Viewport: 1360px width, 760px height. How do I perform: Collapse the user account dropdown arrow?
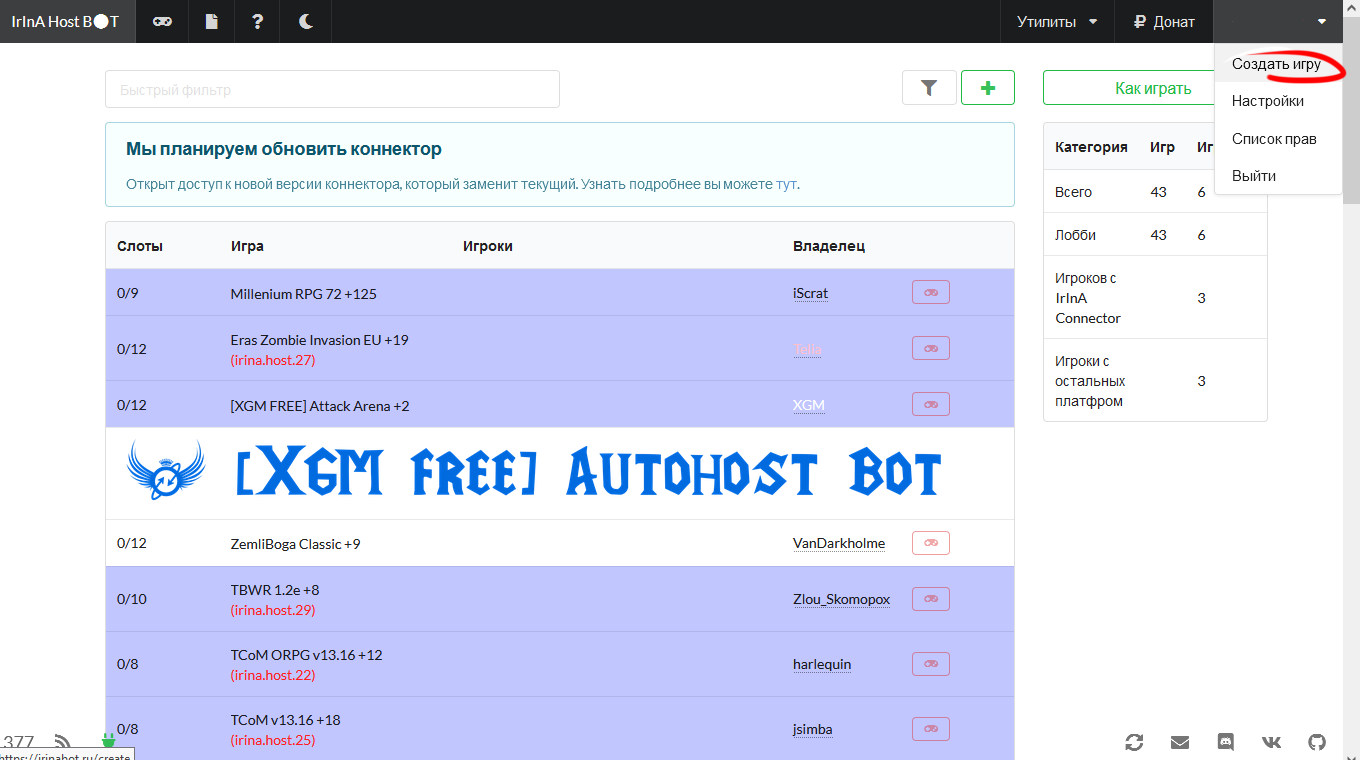[1322, 21]
